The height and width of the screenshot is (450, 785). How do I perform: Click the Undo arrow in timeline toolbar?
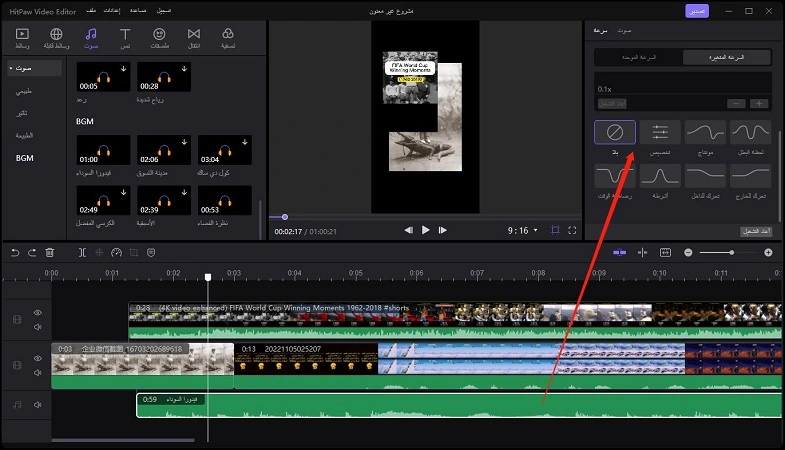point(15,253)
